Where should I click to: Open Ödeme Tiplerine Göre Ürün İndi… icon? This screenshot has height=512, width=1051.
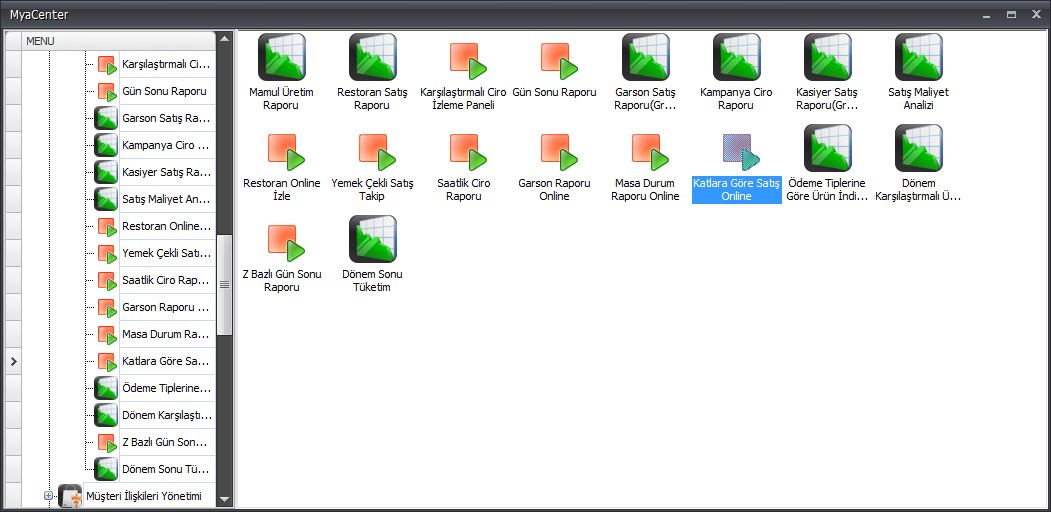click(x=828, y=148)
